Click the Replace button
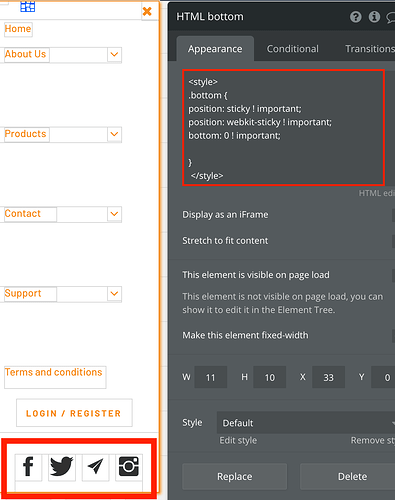 (234, 476)
